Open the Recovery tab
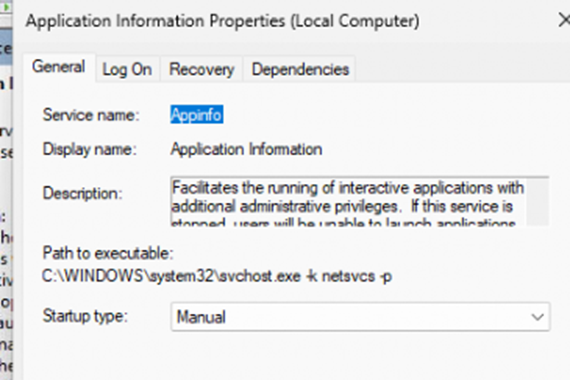Image resolution: width=570 pixels, height=380 pixels. click(x=202, y=69)
